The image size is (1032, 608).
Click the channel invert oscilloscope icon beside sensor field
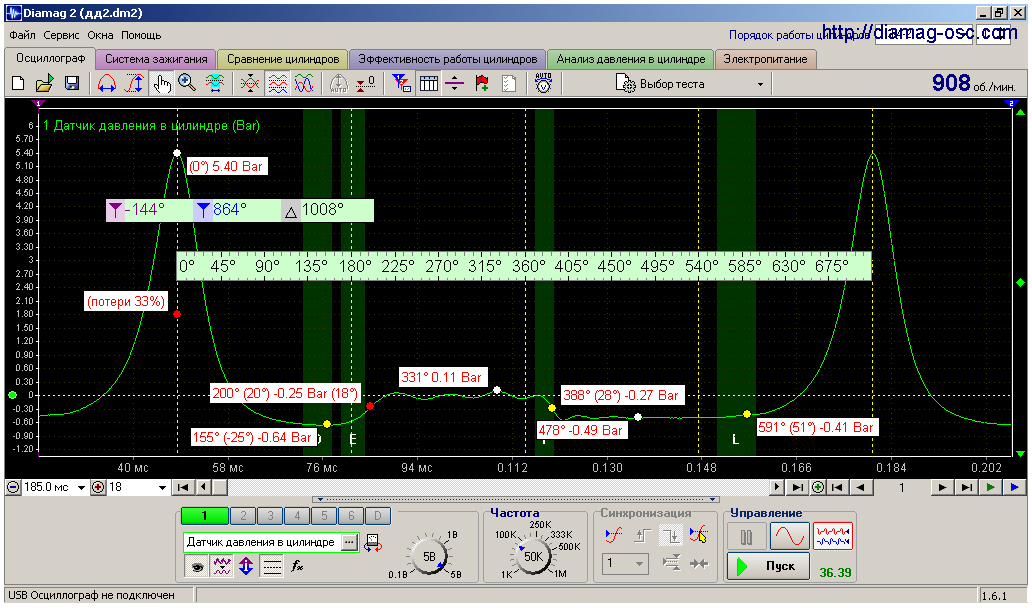click(373, 542)
